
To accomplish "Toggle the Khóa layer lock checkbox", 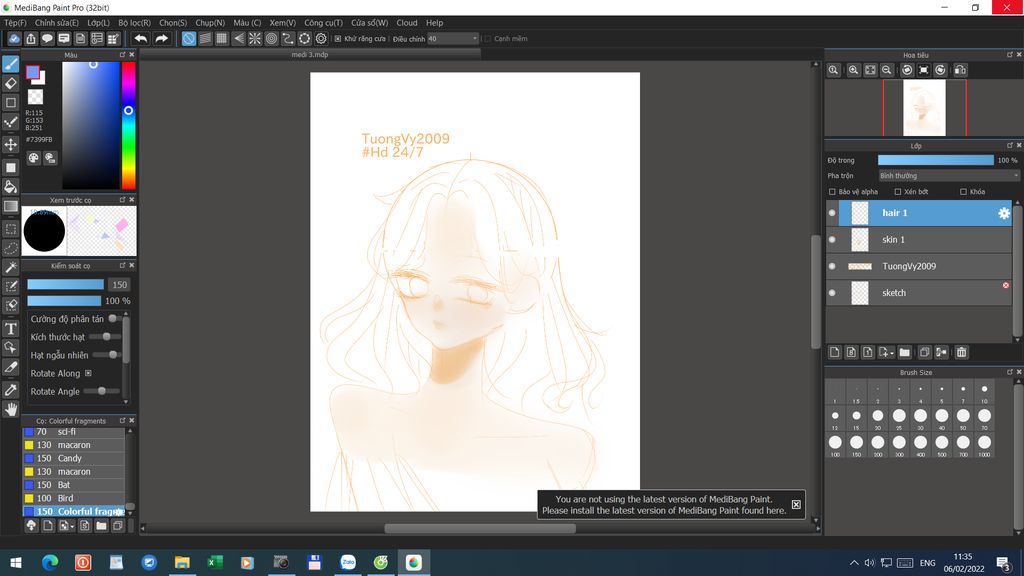I will [x=963, y=192].
